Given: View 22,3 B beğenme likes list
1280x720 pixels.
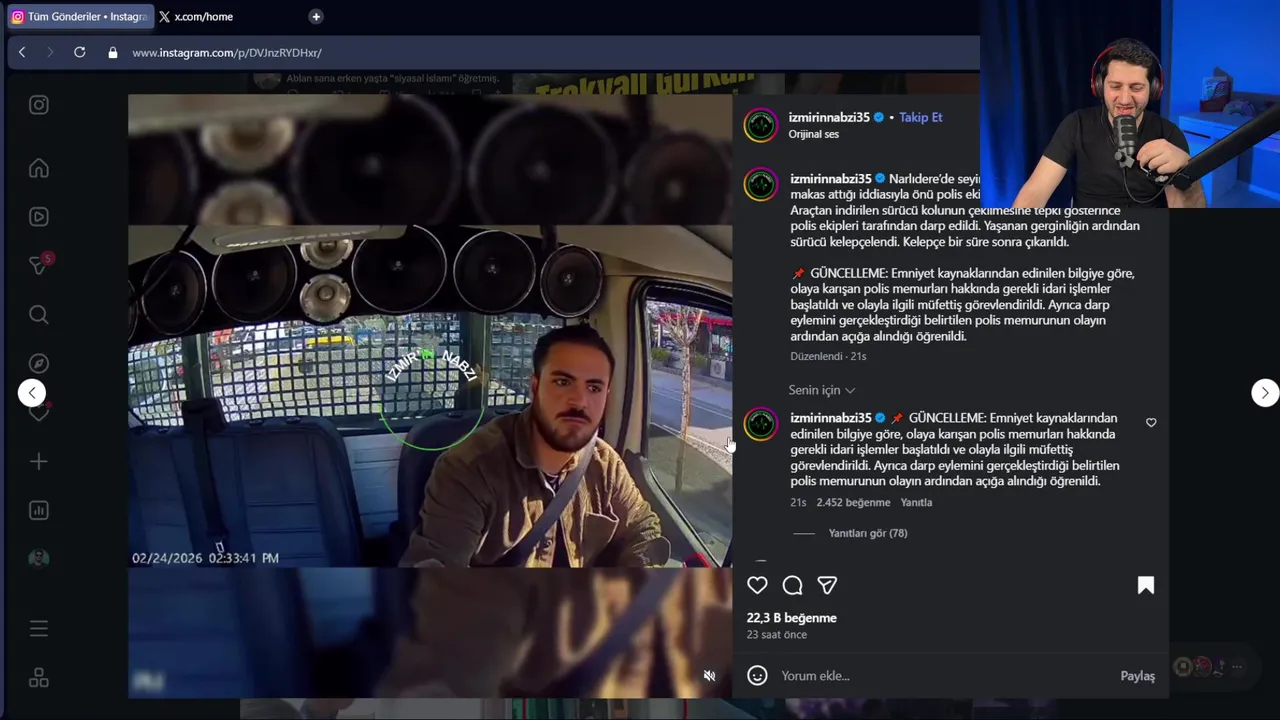Looking at the screenshot, I should coord(792,618).
